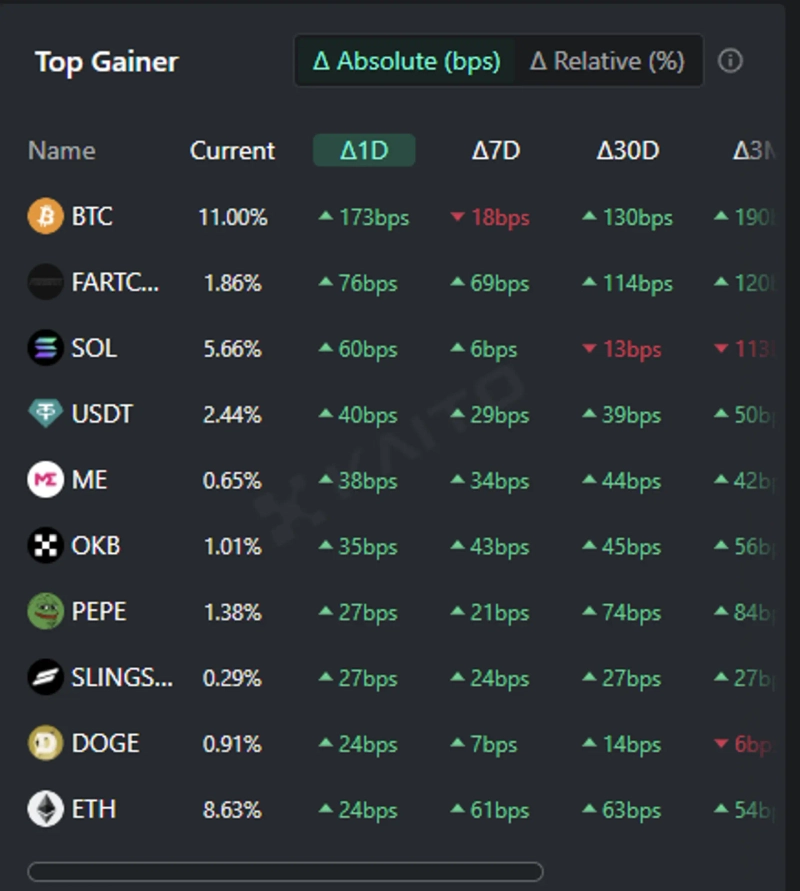Click the BTC coin icon

pyautogui.click(x=45, y=216)
